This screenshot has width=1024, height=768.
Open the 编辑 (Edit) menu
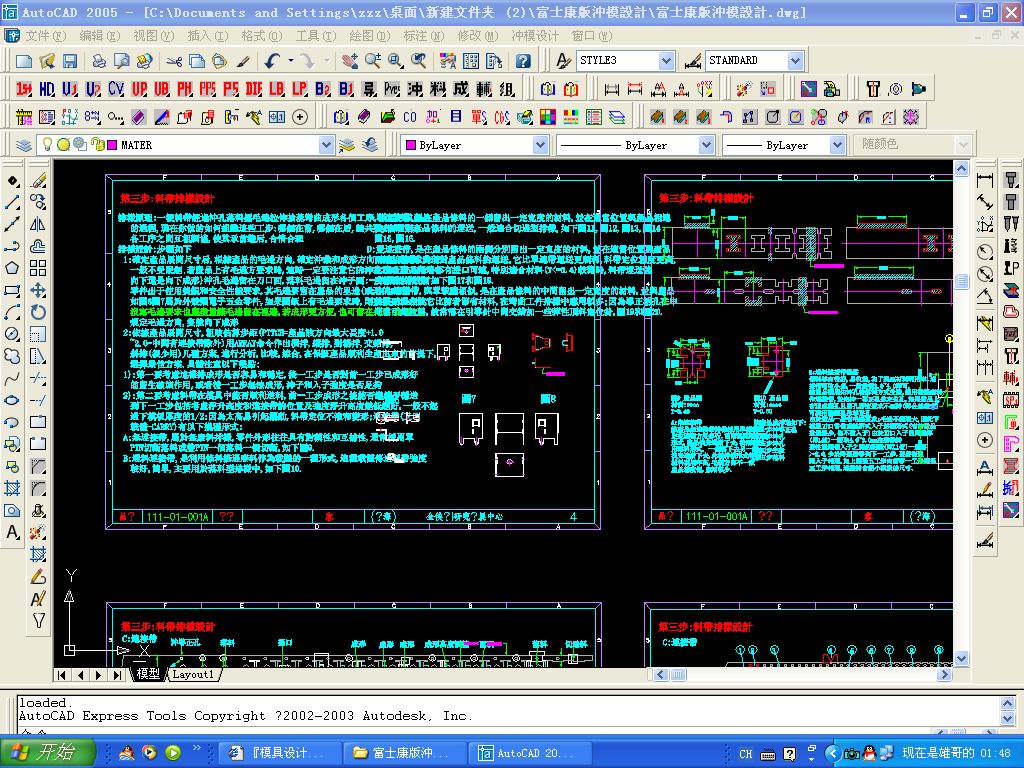[99, 36]
